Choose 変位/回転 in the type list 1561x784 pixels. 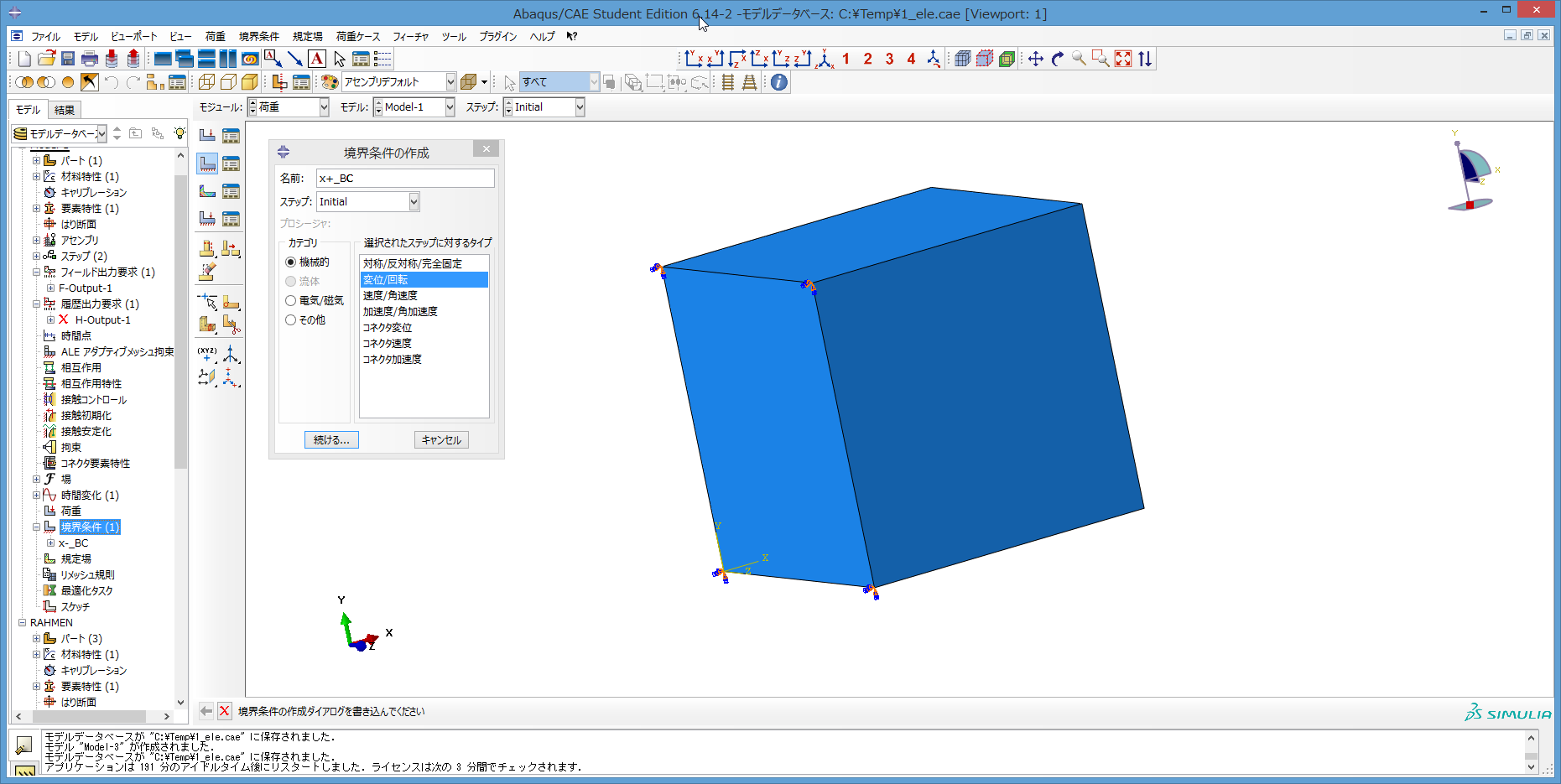click(x=424, y=279)
